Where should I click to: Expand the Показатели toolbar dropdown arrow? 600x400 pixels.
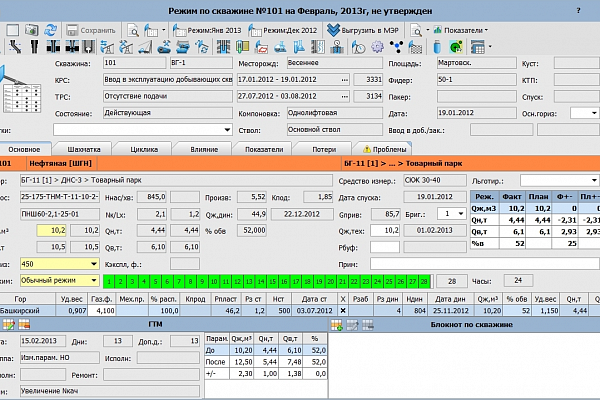point(486,30)
